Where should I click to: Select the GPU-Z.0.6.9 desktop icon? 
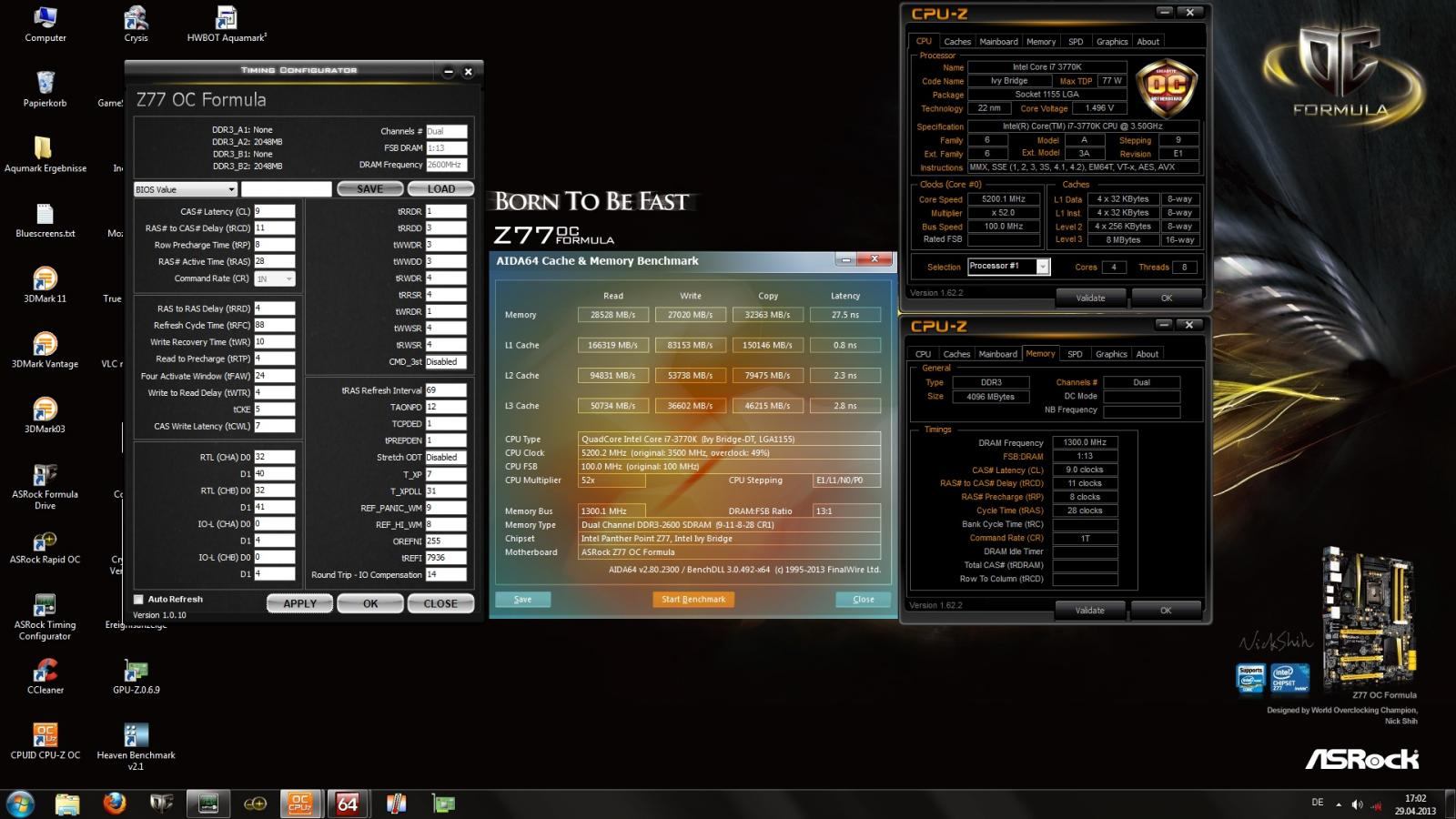(136, 677)
